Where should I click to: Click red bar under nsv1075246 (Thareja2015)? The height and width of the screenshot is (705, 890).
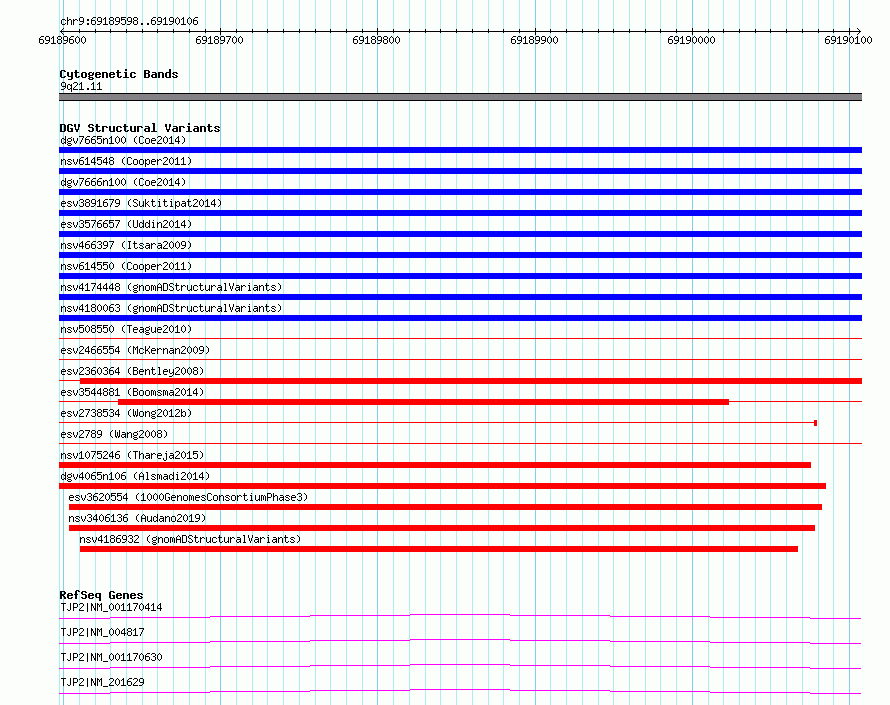click(435, 465)
